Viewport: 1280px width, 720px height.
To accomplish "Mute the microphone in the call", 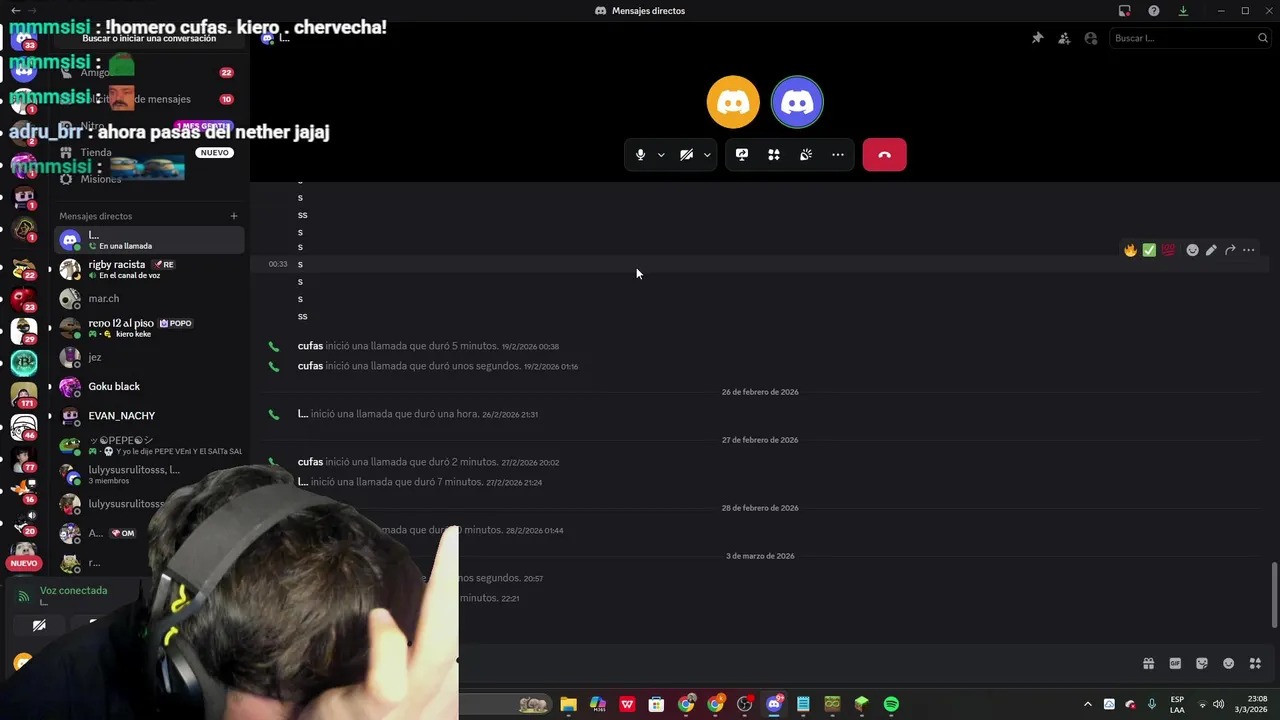I will (641, 155).
